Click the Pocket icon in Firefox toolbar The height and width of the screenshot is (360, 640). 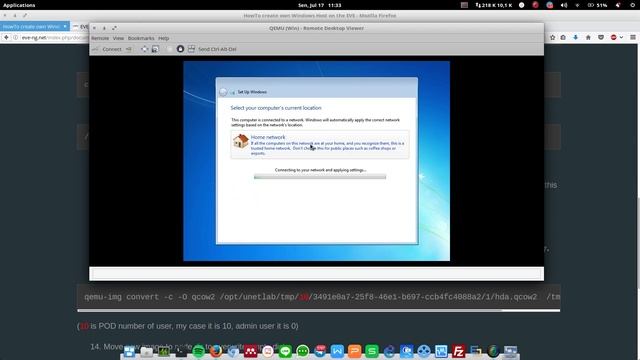tap(601, 38)
